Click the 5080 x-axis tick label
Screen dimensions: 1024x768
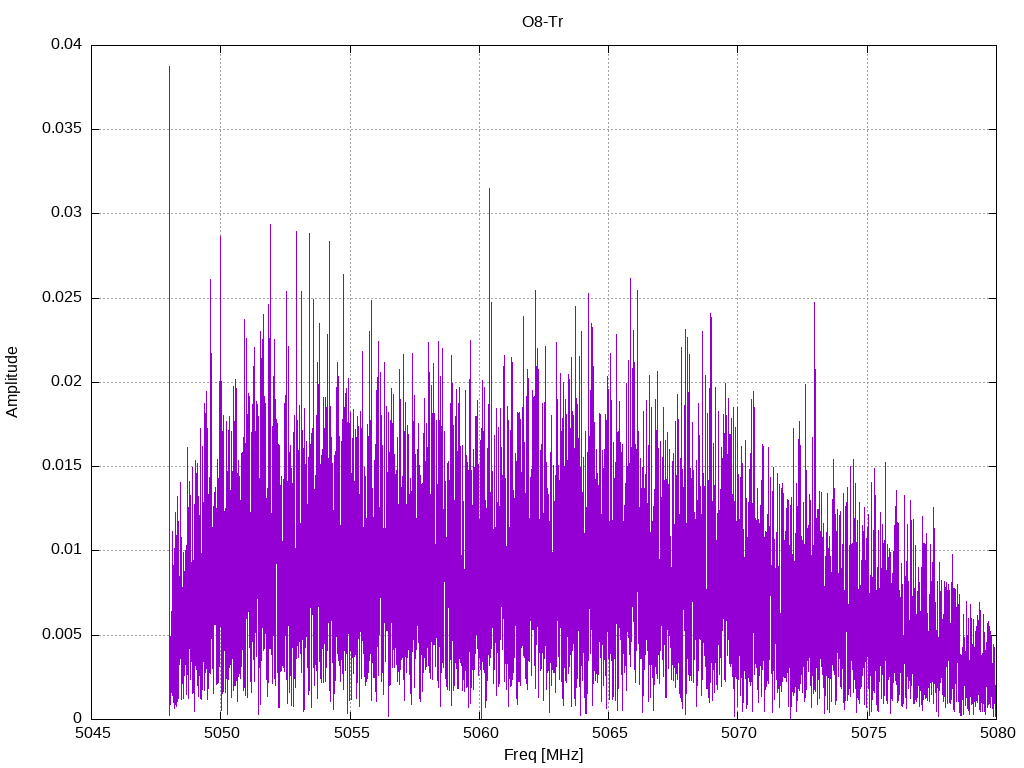coord(997,733)
